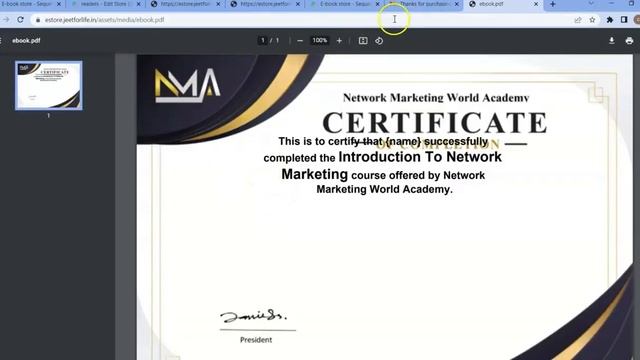Click the CERTIFICATE heading text
The width and height of the screenshot is (640, 360).
(x=435, y=123)
